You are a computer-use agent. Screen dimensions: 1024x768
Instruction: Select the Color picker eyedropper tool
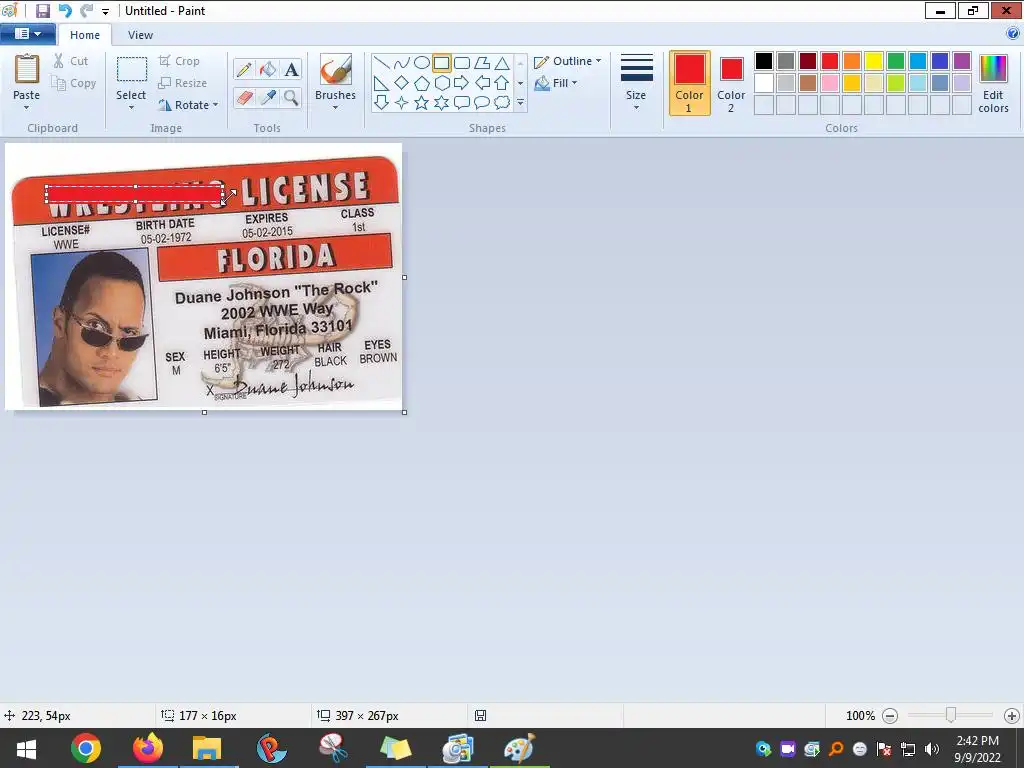point(268,97)
